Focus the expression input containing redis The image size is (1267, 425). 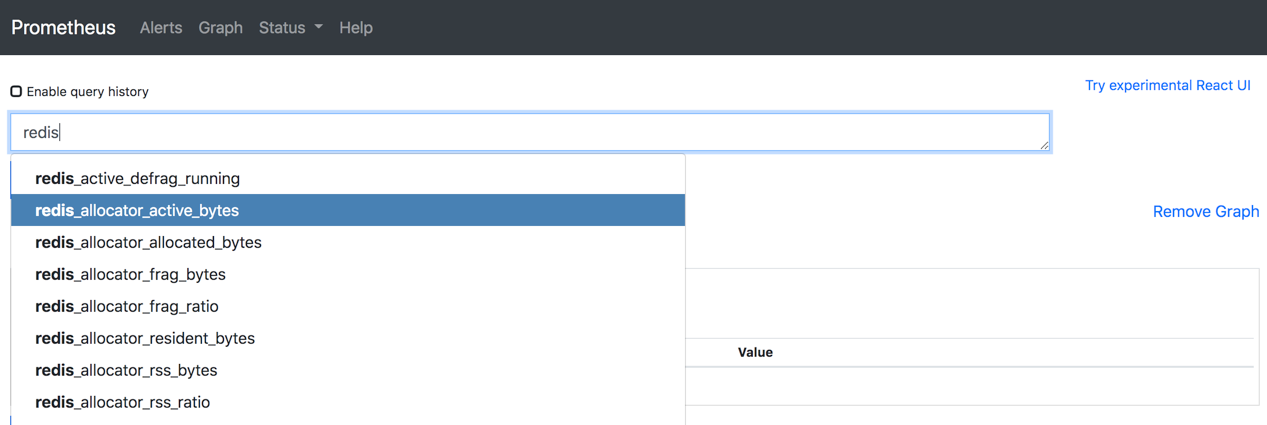pyautogui.click(x=530, y=132)
